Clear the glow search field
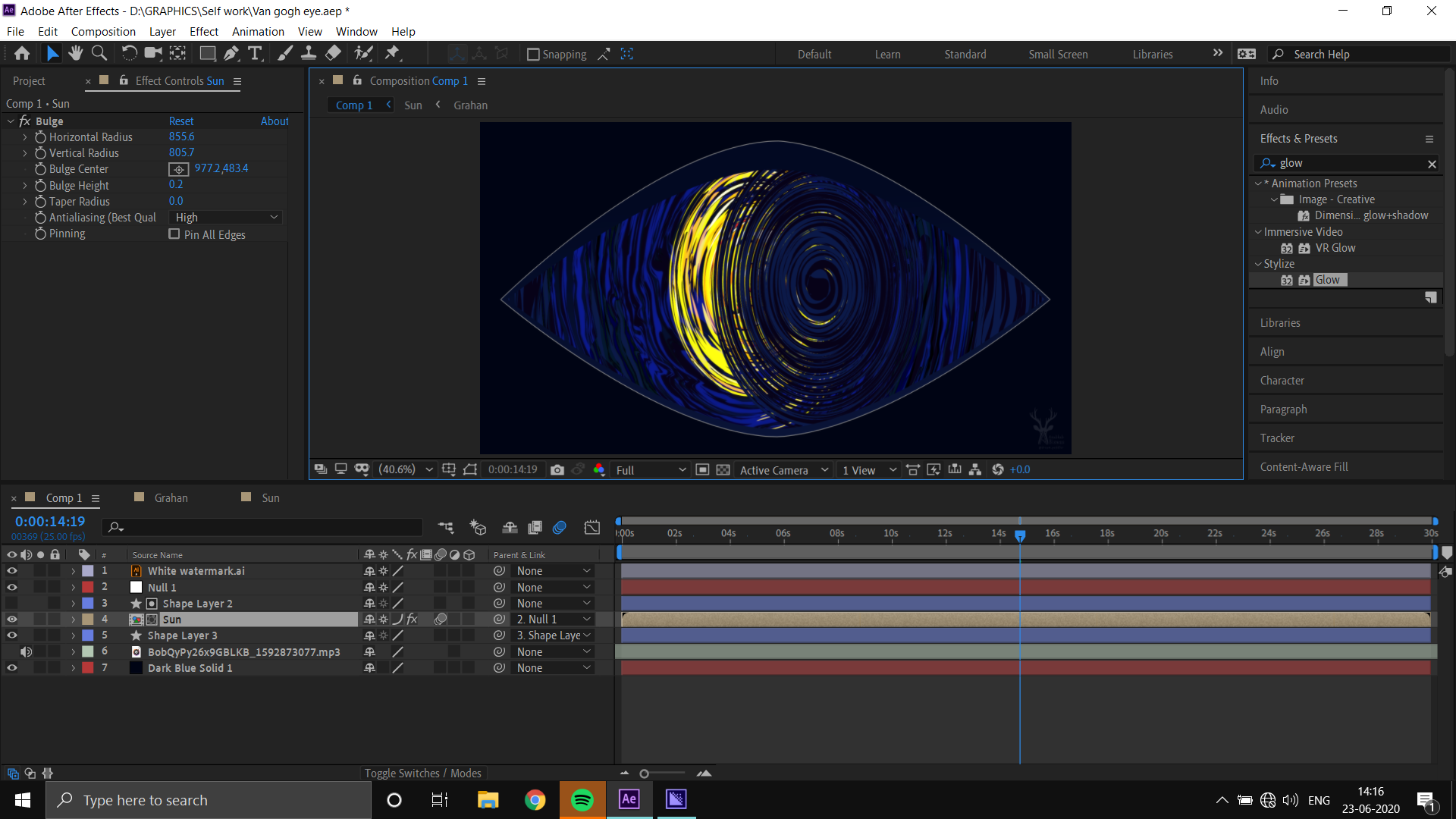The width and height of the screenshot is (1456, 819). (1432, 164)
